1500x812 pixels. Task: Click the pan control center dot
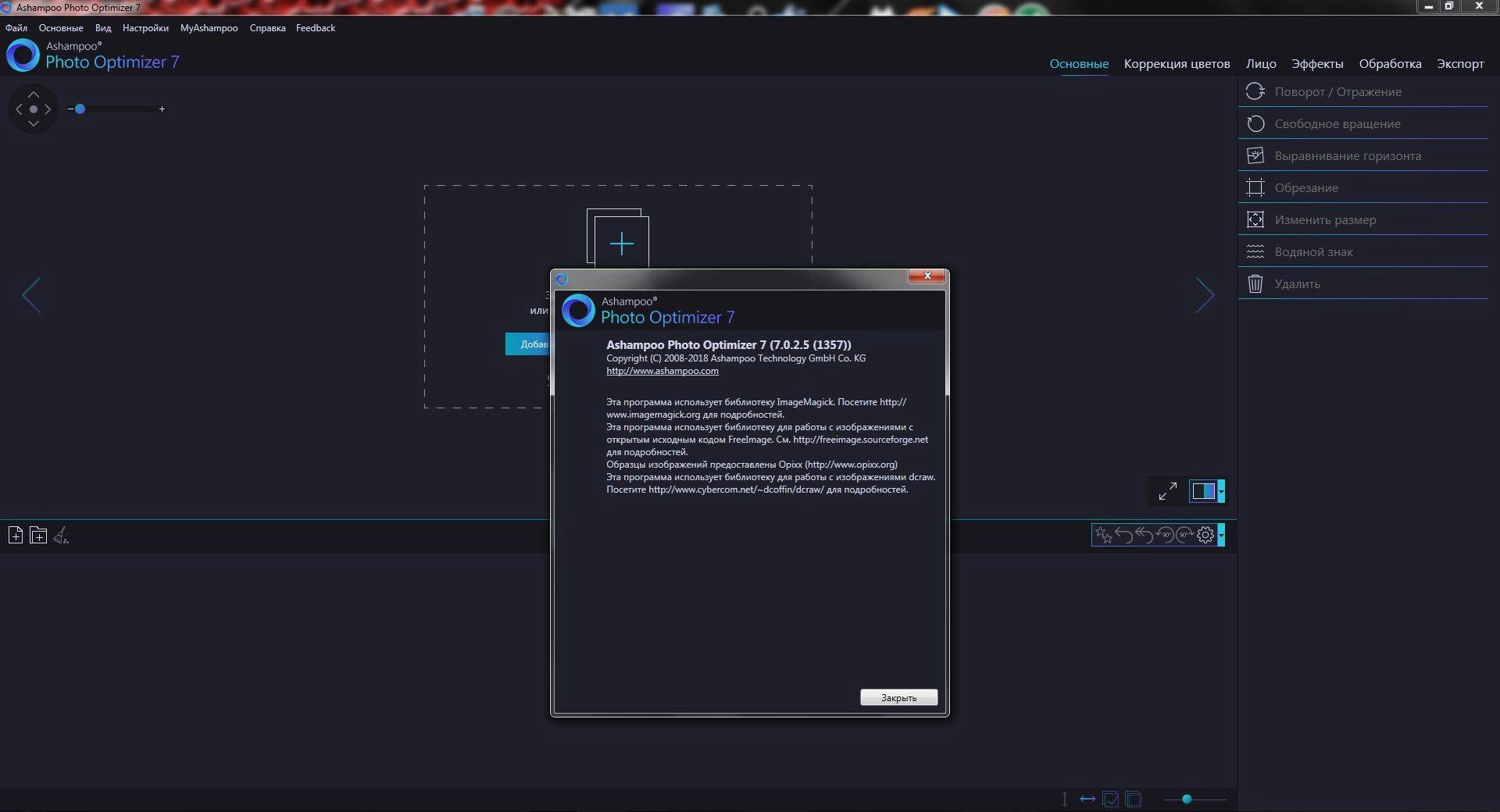coord(33,109)
